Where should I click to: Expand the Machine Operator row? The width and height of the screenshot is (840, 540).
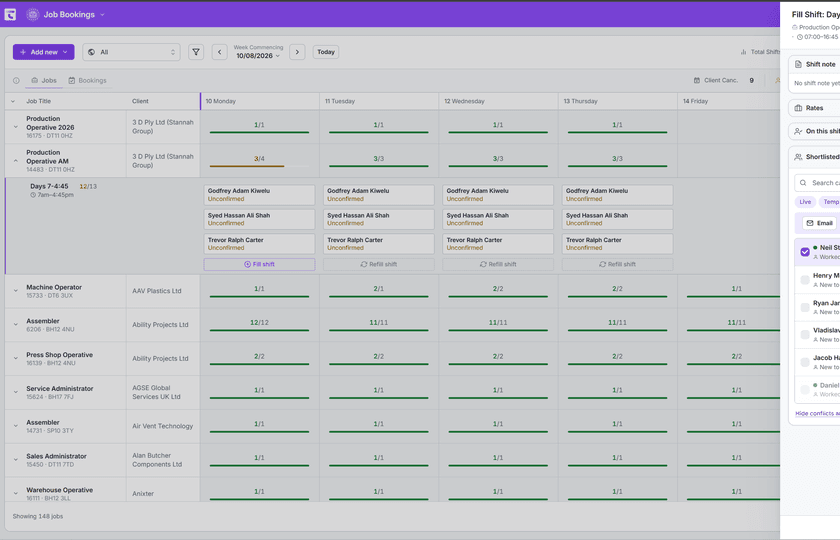(16, 291)
